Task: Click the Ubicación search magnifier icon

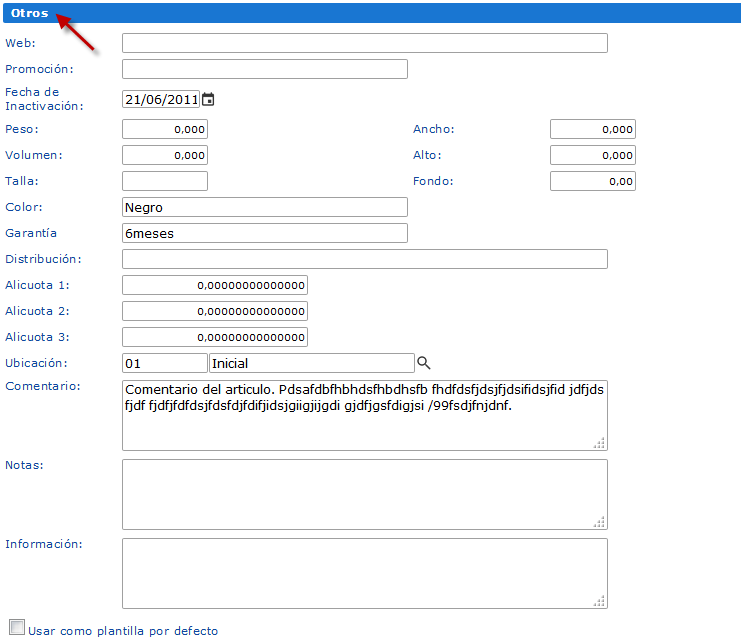Action: [x=423, y=363]
